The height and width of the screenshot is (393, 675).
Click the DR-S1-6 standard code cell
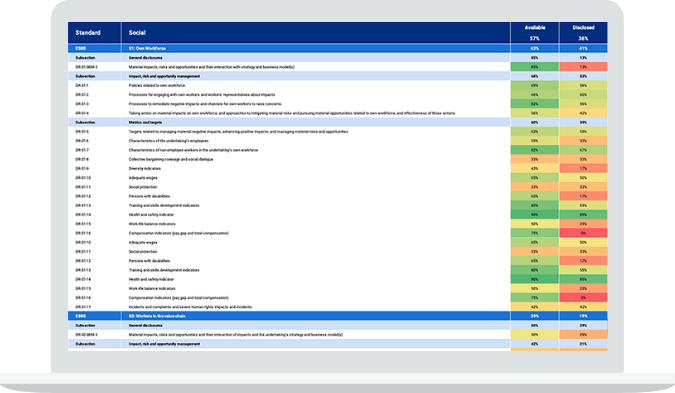pos(82,141)
